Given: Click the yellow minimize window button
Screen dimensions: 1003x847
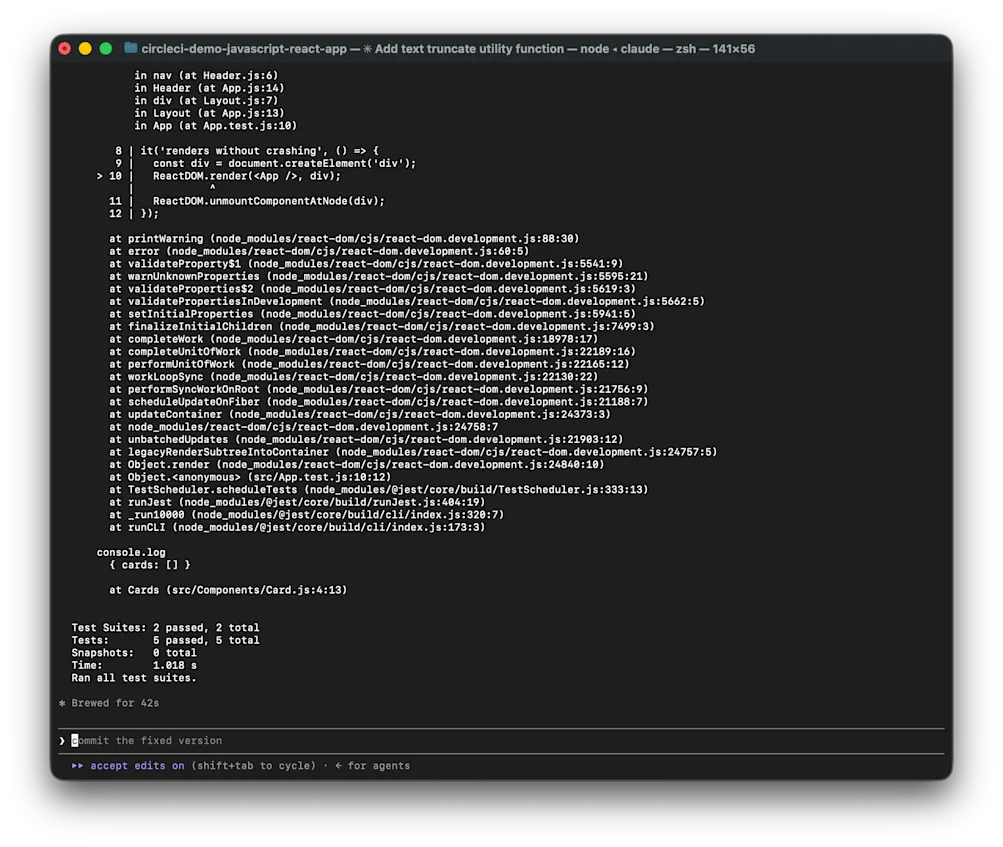Looking at the screenshot, I should pyautogui.click(x=85, y=49).
